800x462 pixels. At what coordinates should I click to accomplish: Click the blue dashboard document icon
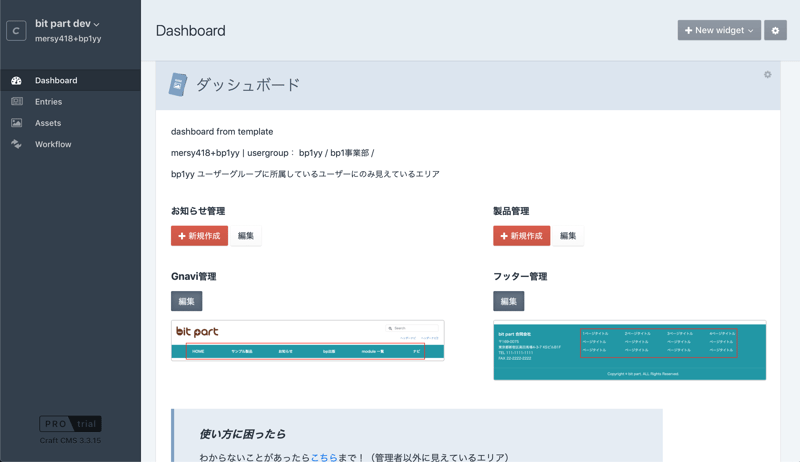178,85
